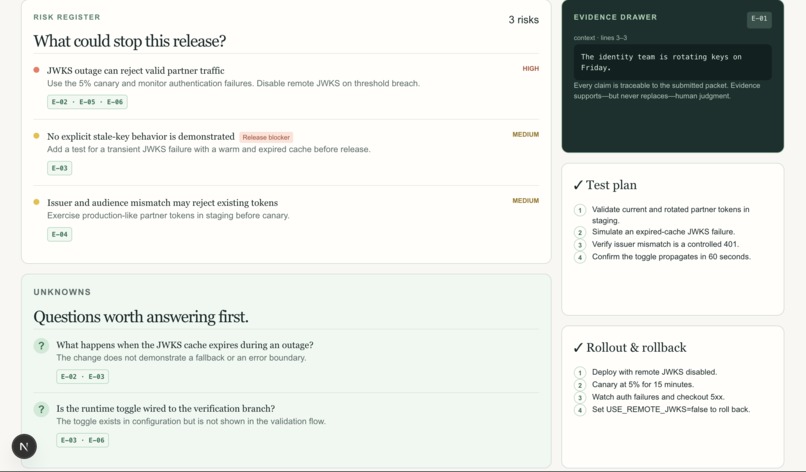Click 'context · lines 3–3' label
This screenshot has height=472, width=806.
(x=600, y=38)
